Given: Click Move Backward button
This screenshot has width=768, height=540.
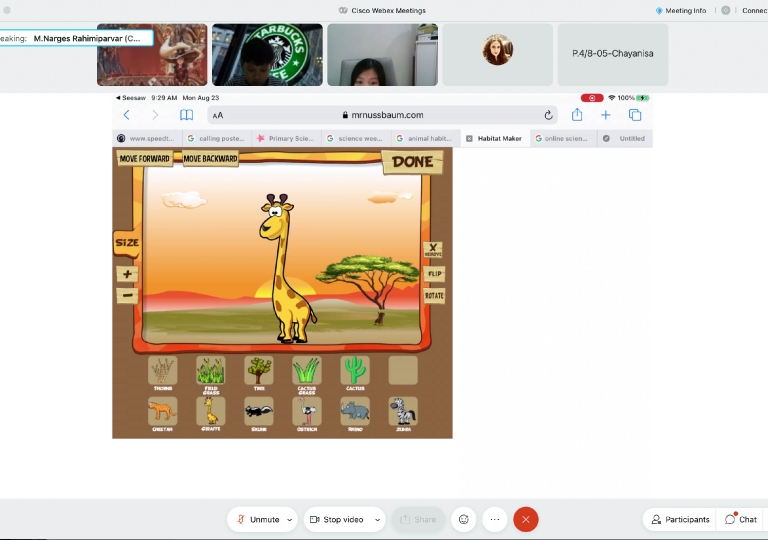Looking at the screenshot, I should click(210, 159).
